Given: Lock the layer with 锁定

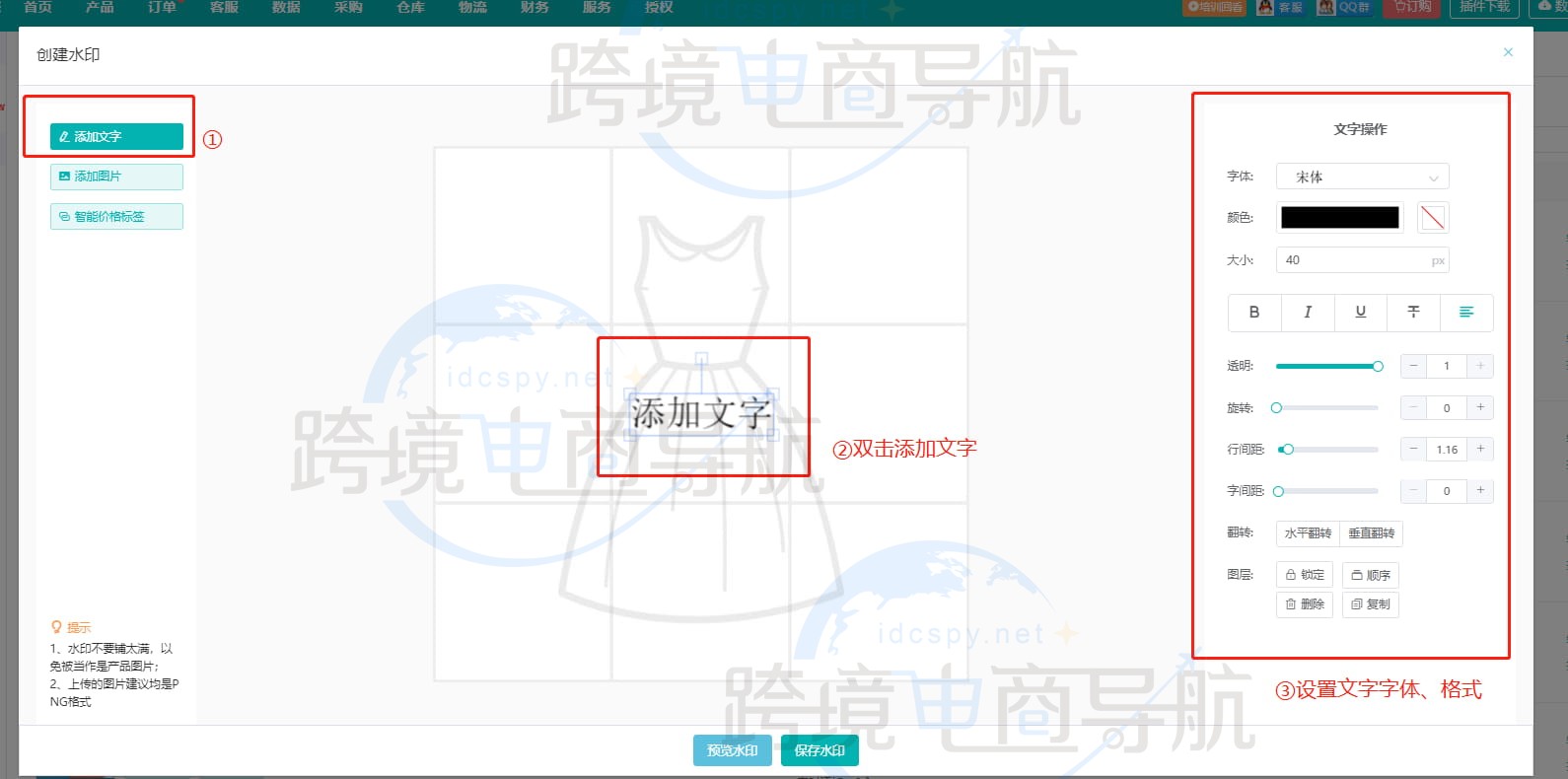Looking at the screenshot, I should (1305, 575).
